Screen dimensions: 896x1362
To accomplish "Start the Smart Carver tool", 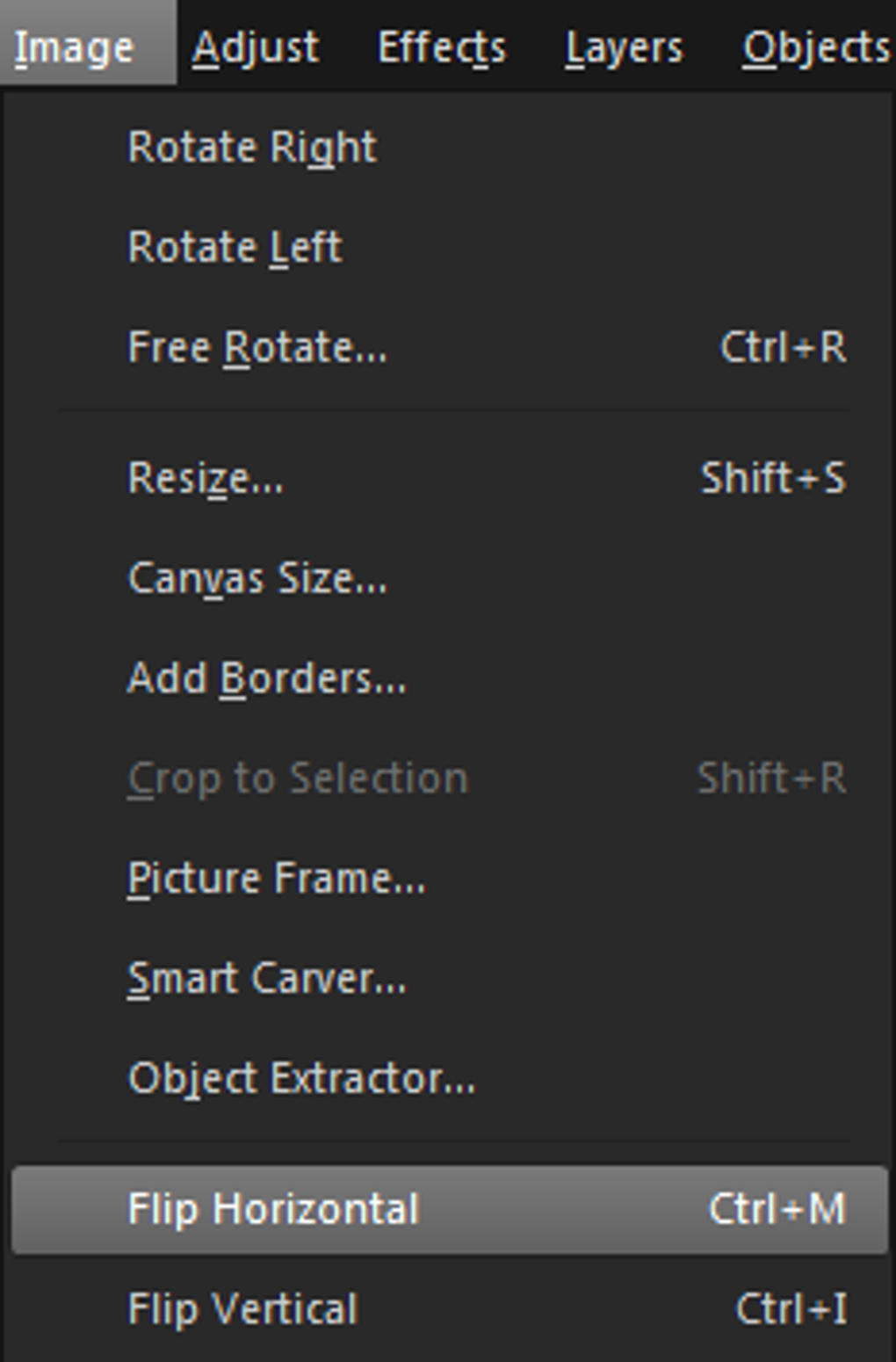I will [266, 978].
